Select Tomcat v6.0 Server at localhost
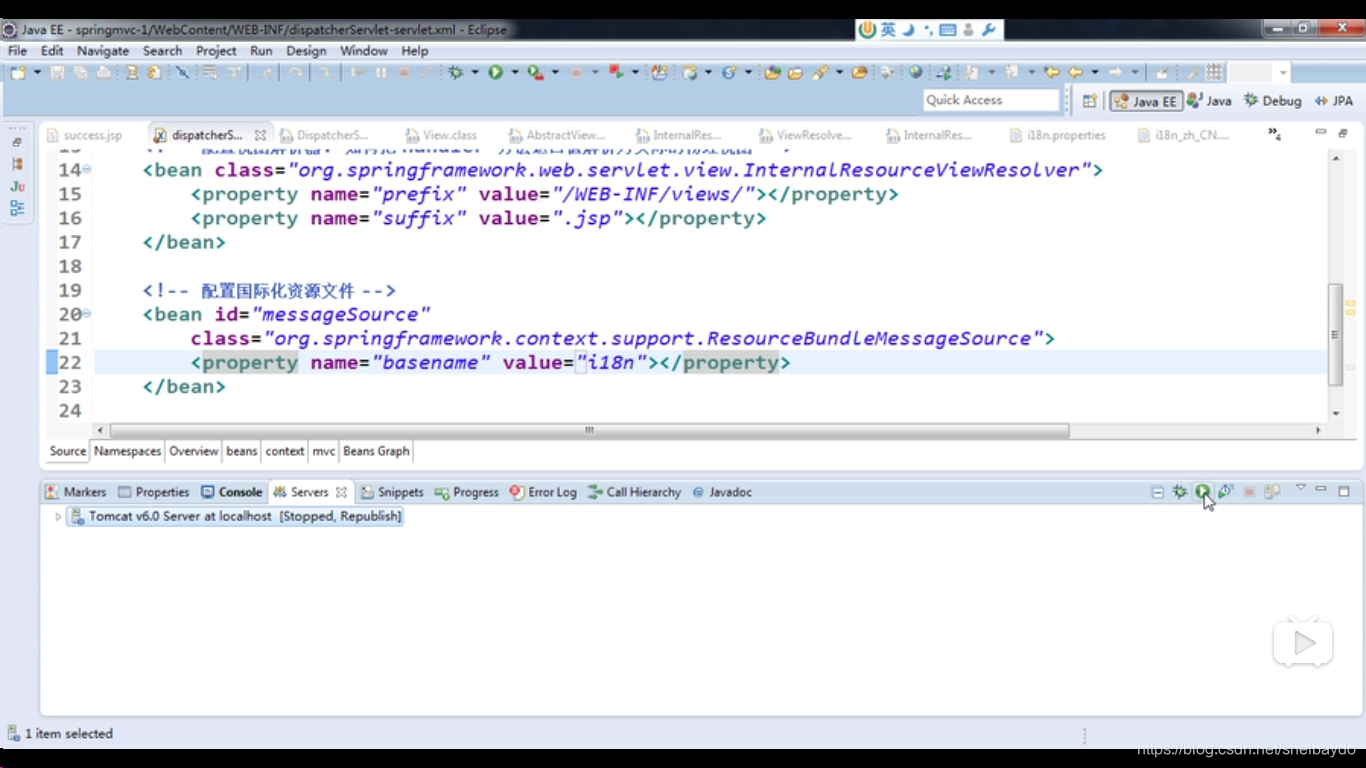Viewport: 1366px width, 768px height. click(x=235, y=517)
